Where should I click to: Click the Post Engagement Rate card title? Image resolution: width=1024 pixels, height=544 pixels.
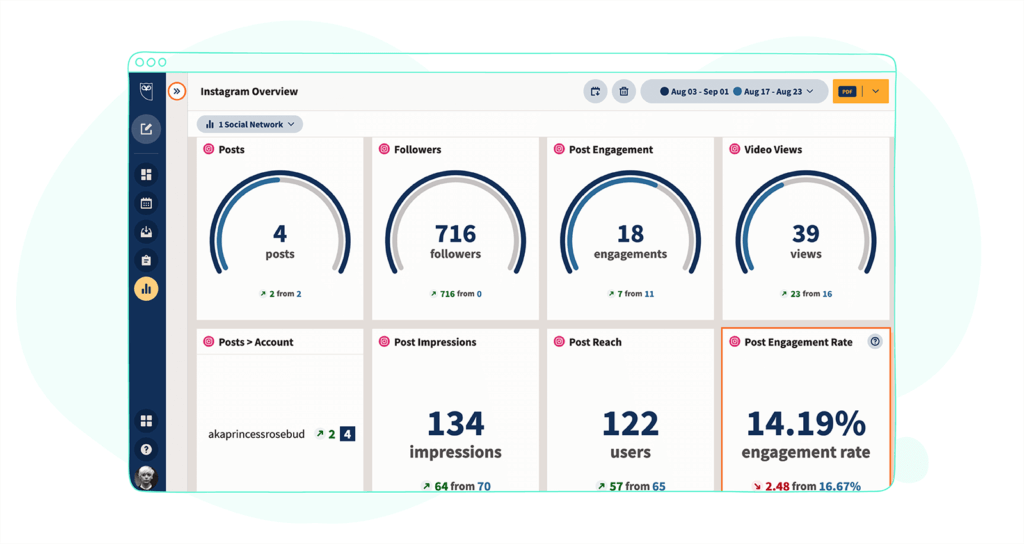798,342
